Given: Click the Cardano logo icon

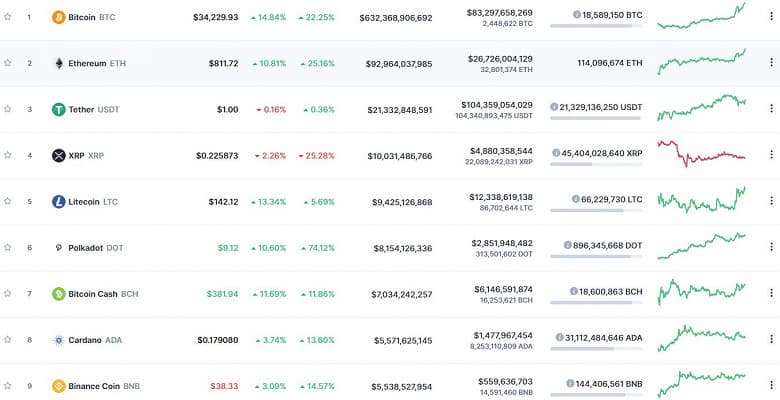Looking at the screenshot, I should pos(58,339).
